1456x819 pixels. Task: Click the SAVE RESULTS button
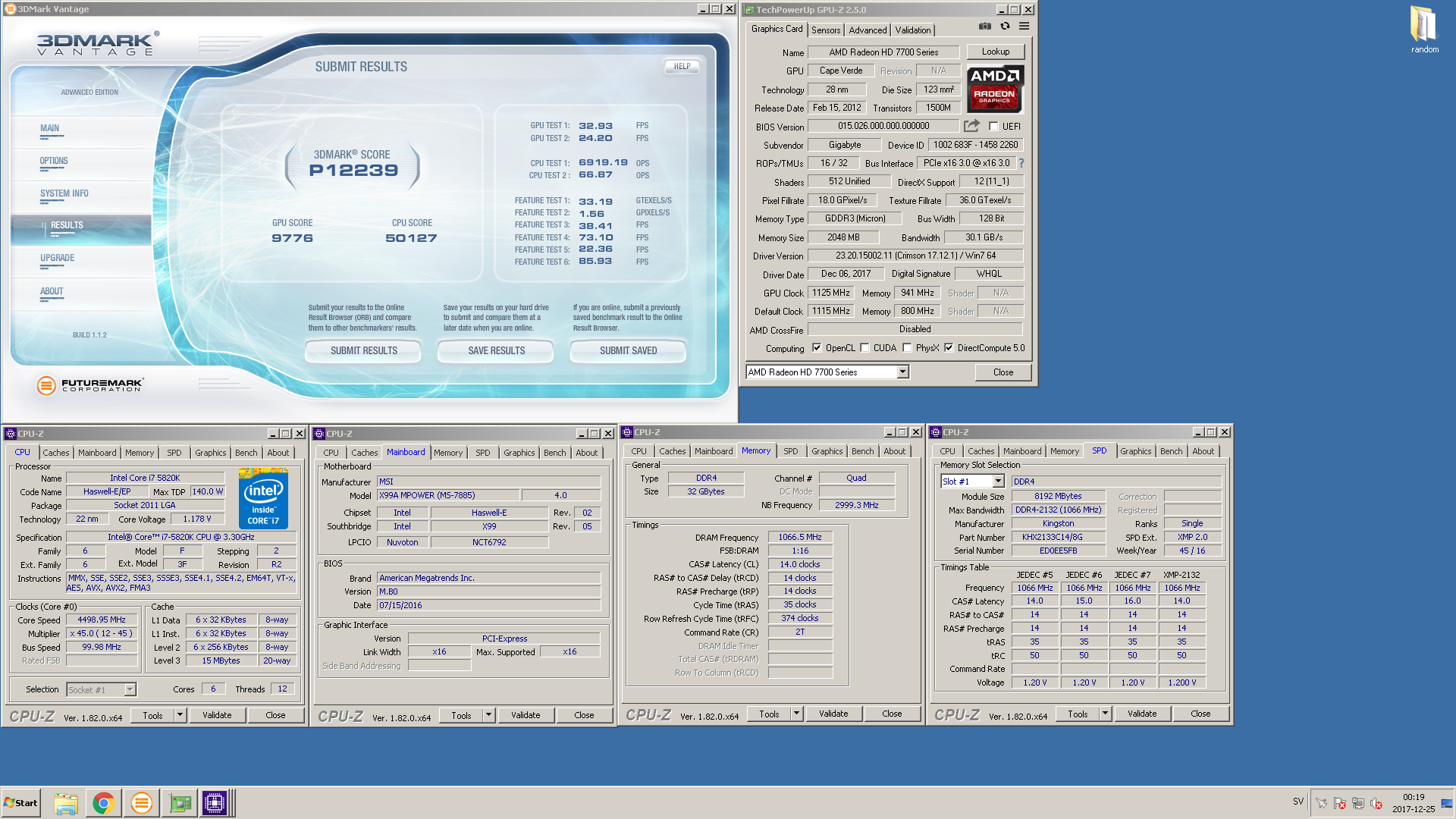(x=497, y=351)
